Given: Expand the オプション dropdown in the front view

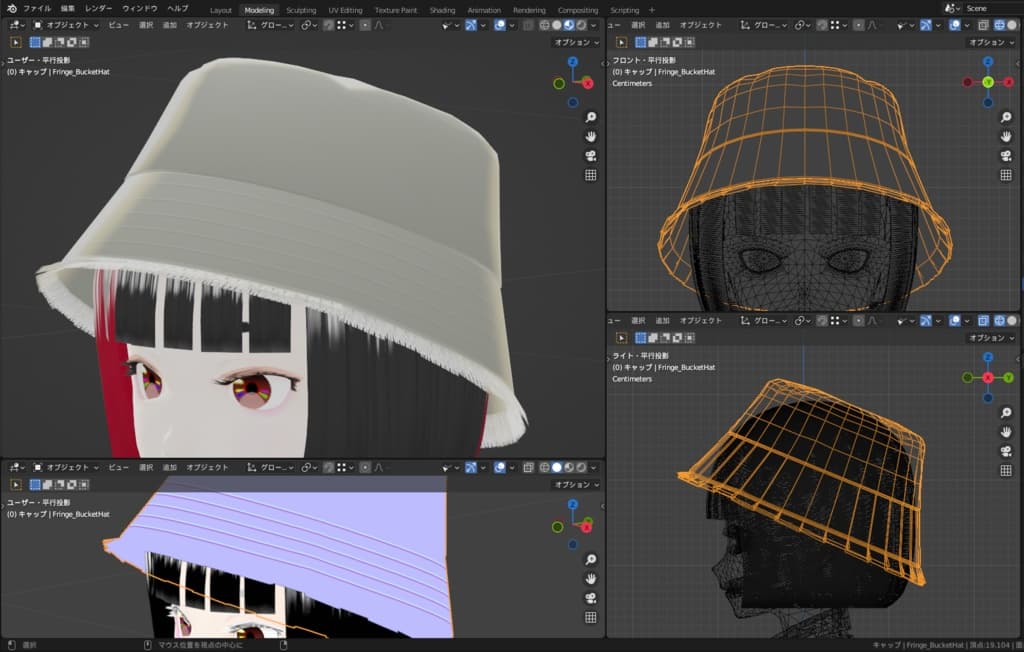Looking at the screenshot, I should (990, 43).
